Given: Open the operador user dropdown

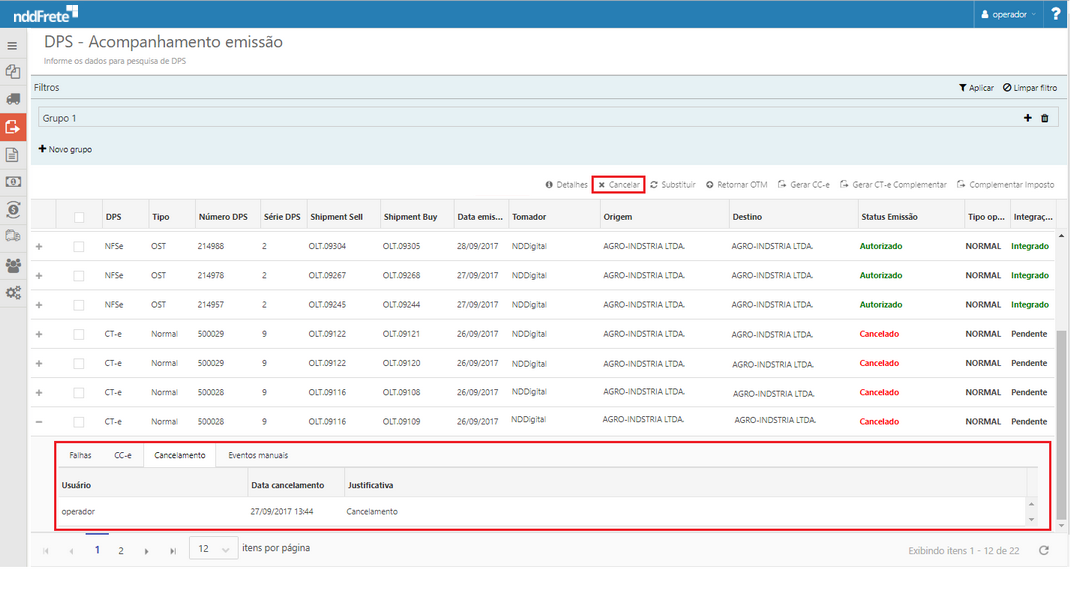Looking at the screenshot, I should 1008,14.
